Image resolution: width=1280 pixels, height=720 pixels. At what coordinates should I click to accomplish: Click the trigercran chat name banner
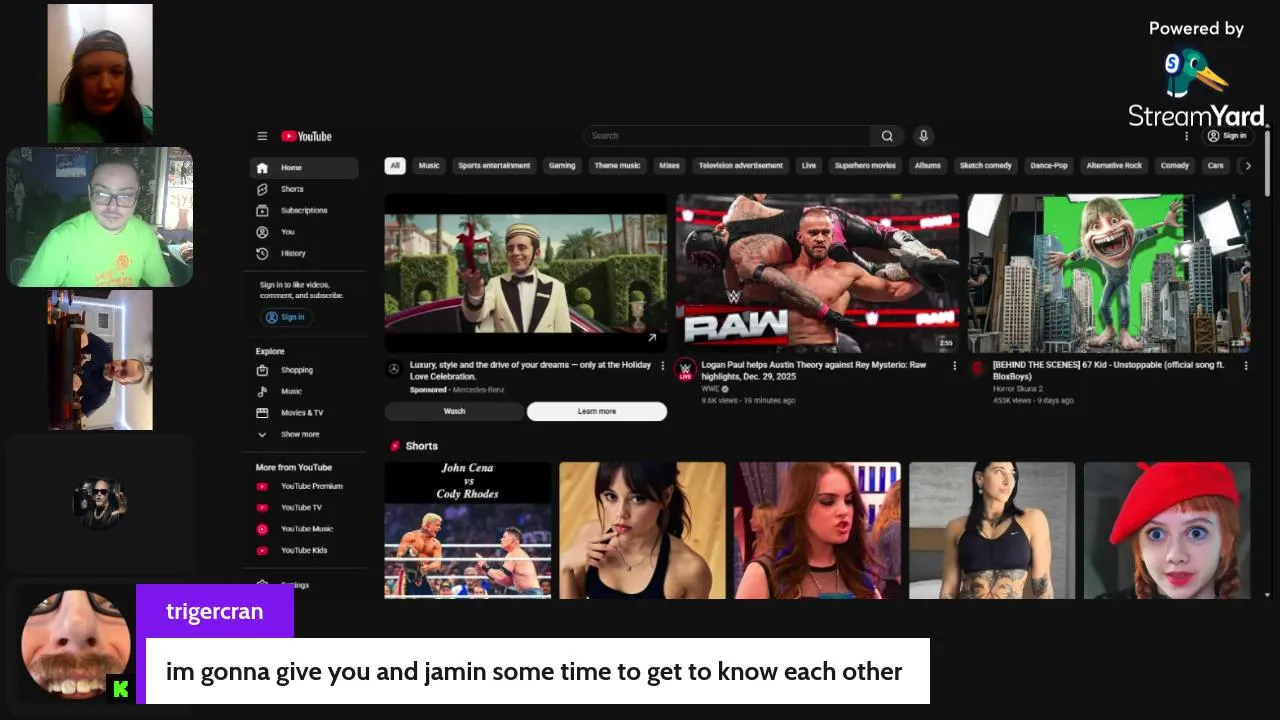pyautogui.click(x=215, y=611)
